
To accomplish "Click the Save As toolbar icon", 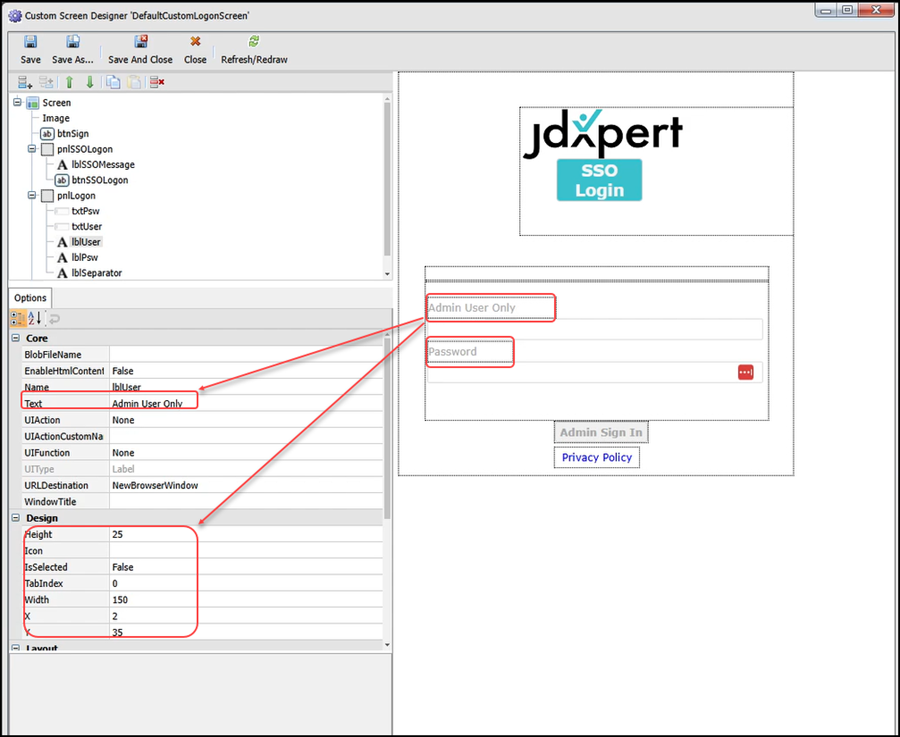I will tap(74, 42).
